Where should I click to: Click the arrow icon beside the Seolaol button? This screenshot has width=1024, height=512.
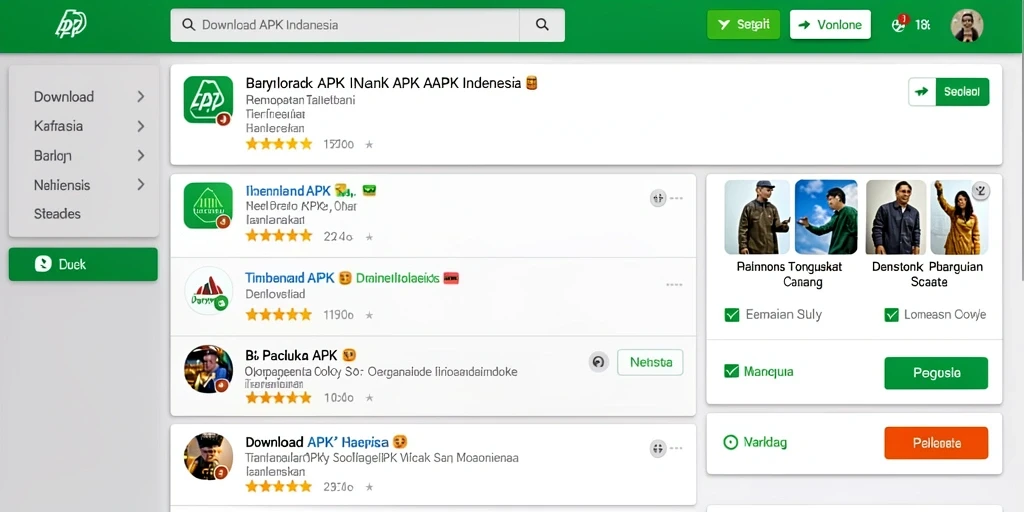pyautogui.click(x=922, y=92)
